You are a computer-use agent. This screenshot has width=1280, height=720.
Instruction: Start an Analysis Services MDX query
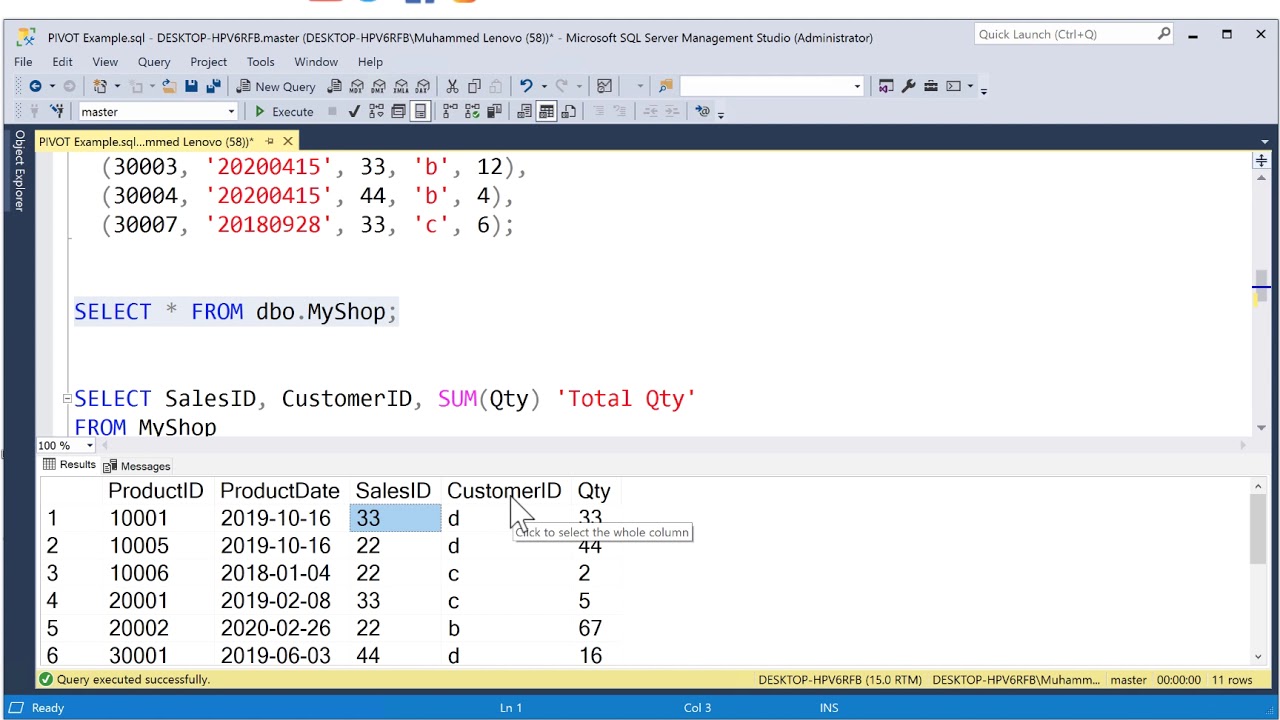pyautogui.click(x=357, y=86)
